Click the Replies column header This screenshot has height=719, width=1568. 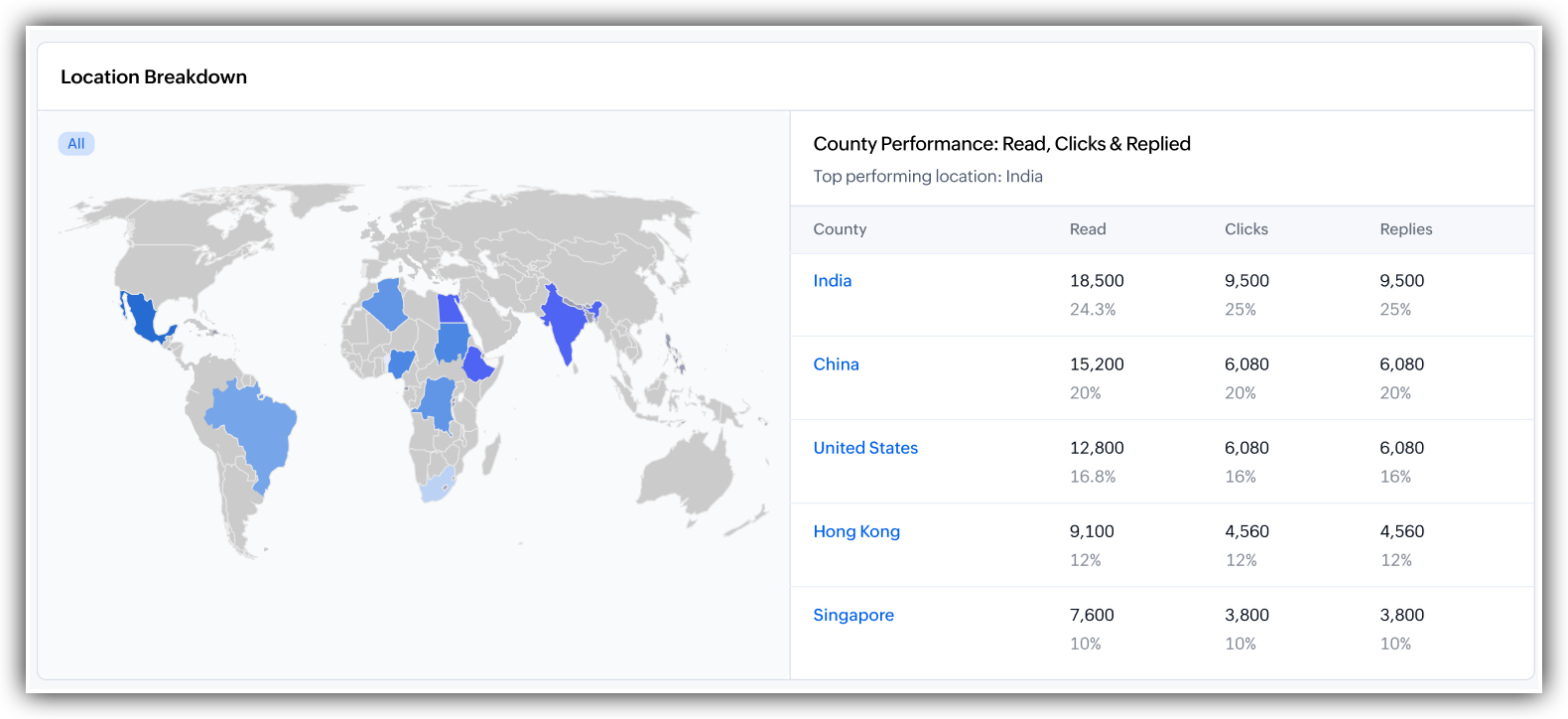point(1406,229)
